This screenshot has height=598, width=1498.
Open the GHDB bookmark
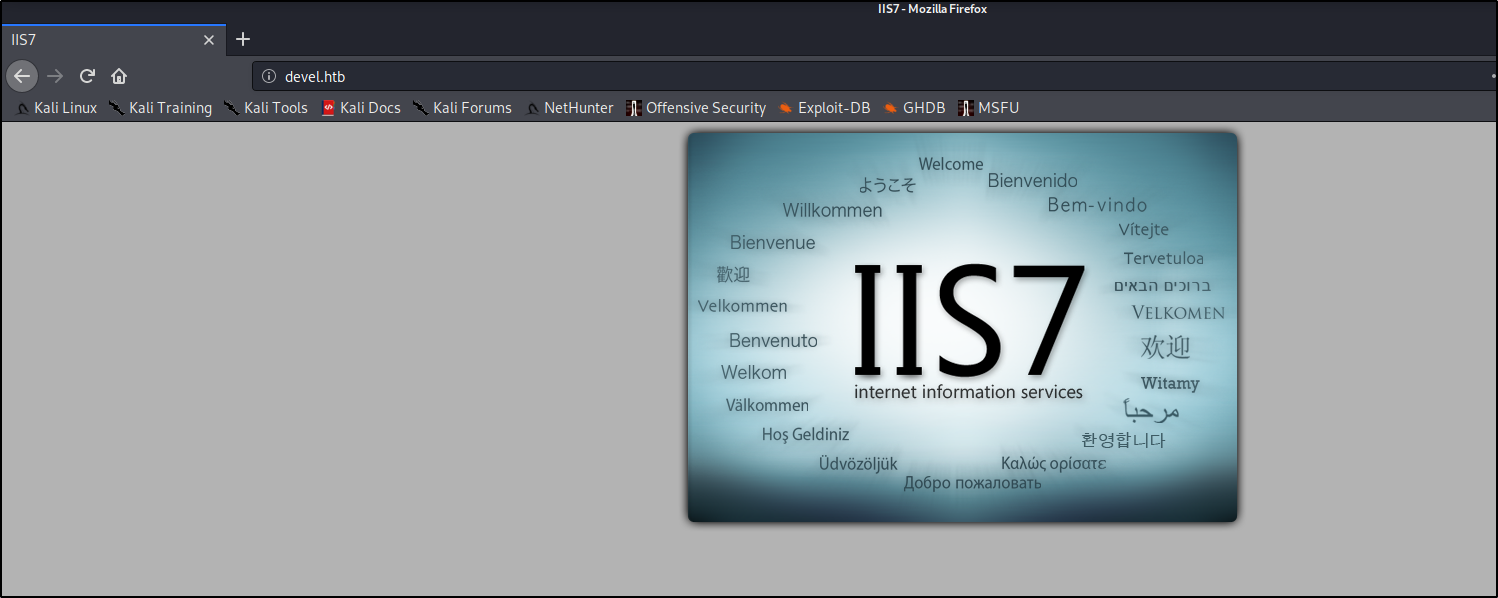[914, 108]
